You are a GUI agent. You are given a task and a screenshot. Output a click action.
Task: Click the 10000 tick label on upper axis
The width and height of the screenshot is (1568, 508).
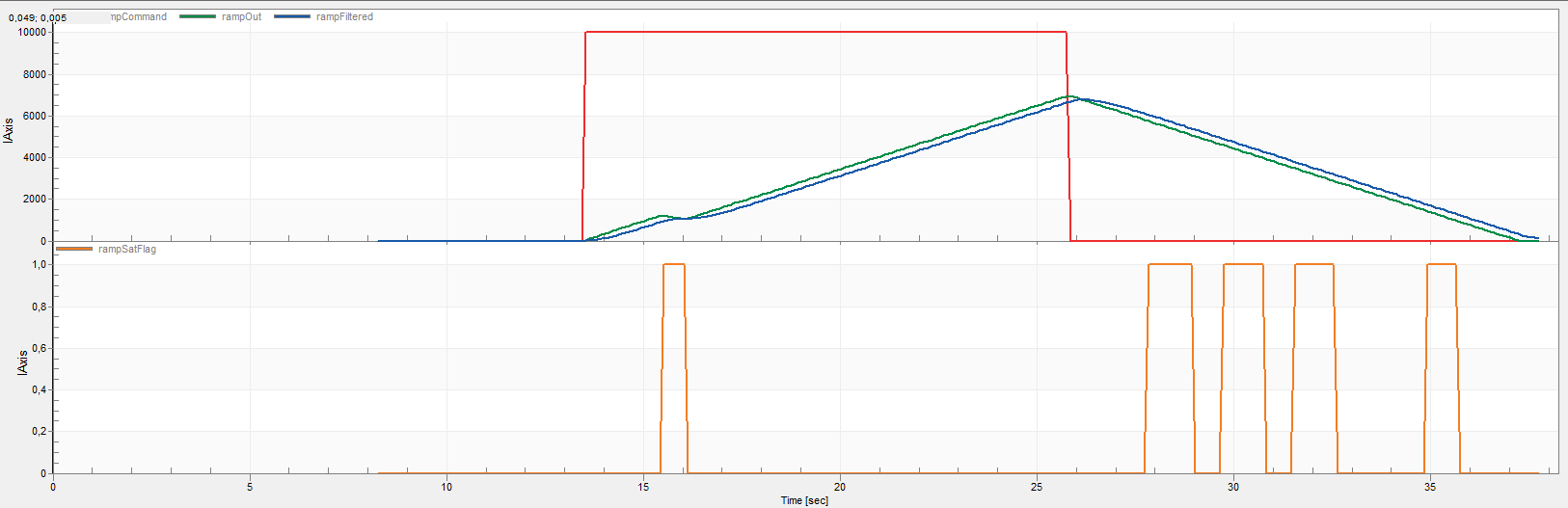(33, 32)
